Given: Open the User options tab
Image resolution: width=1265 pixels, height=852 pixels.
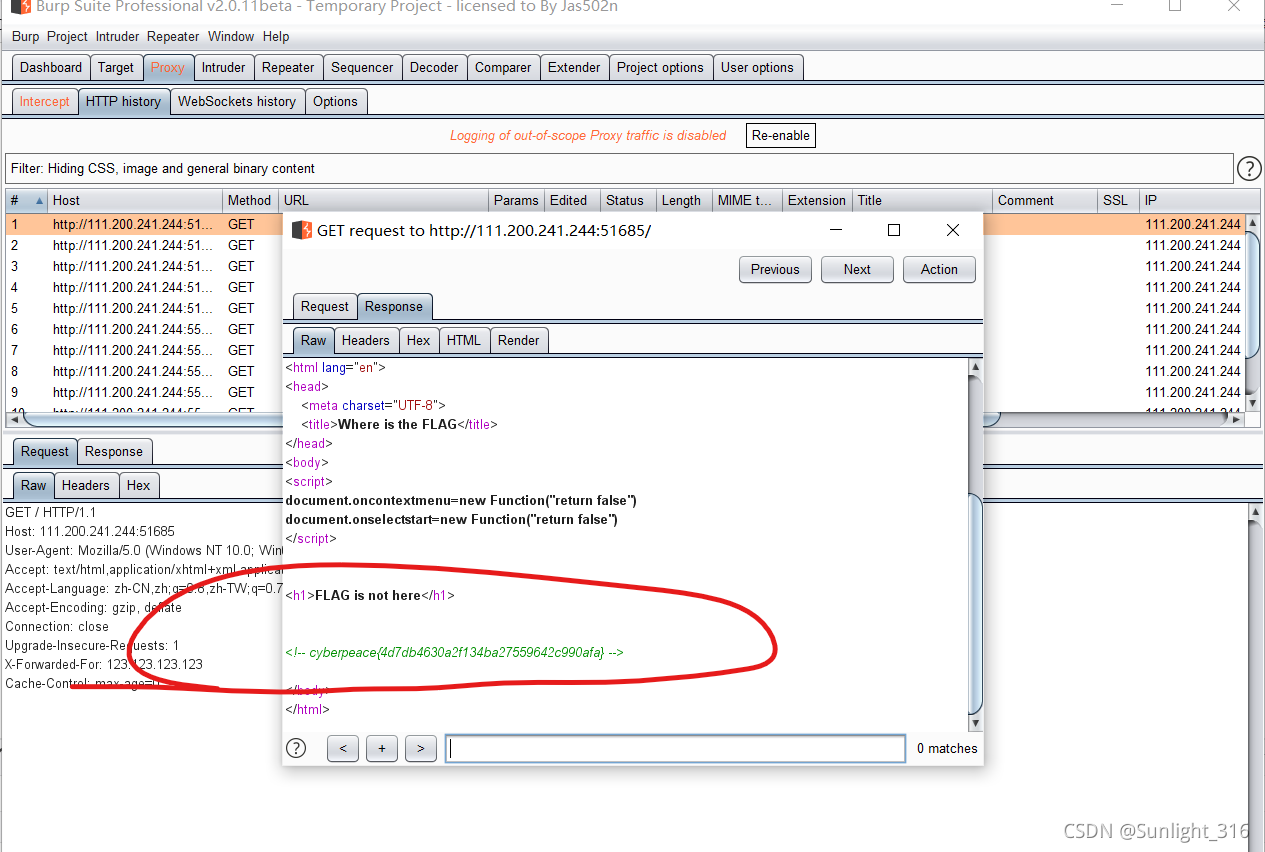Looking at the screenshot, I should click(757, 67).
